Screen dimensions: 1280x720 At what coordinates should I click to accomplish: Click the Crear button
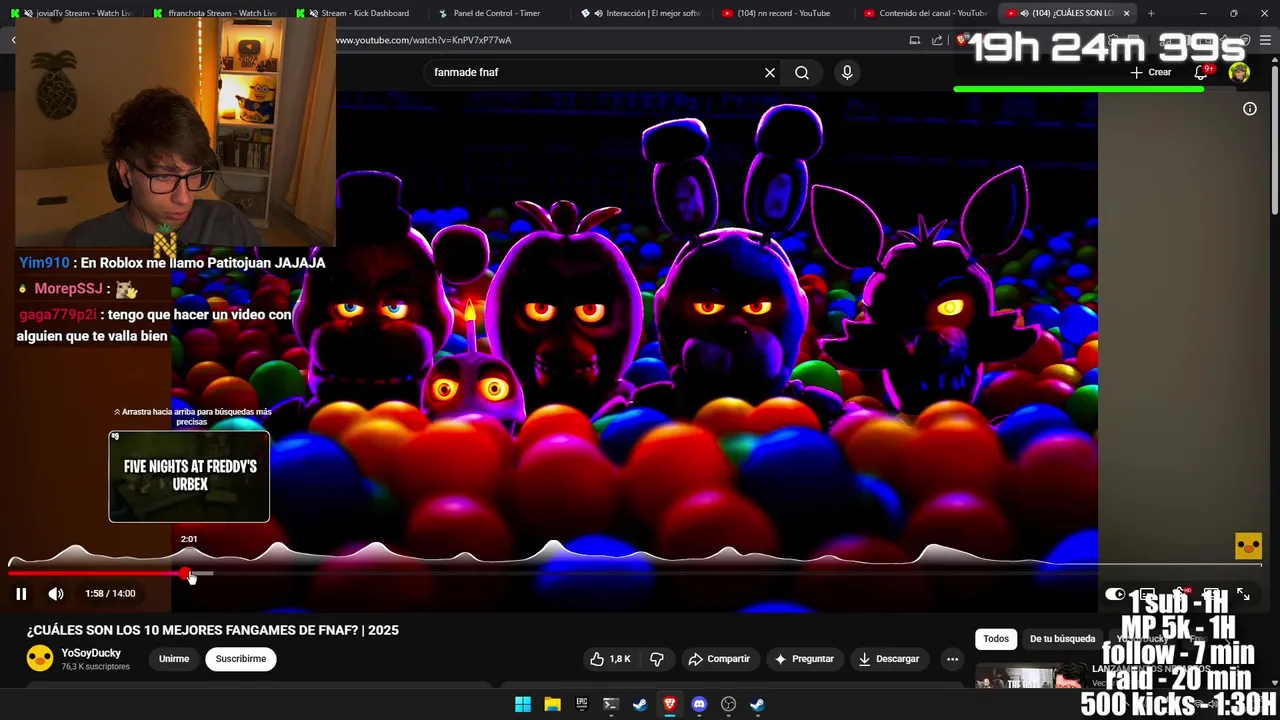1151,72
